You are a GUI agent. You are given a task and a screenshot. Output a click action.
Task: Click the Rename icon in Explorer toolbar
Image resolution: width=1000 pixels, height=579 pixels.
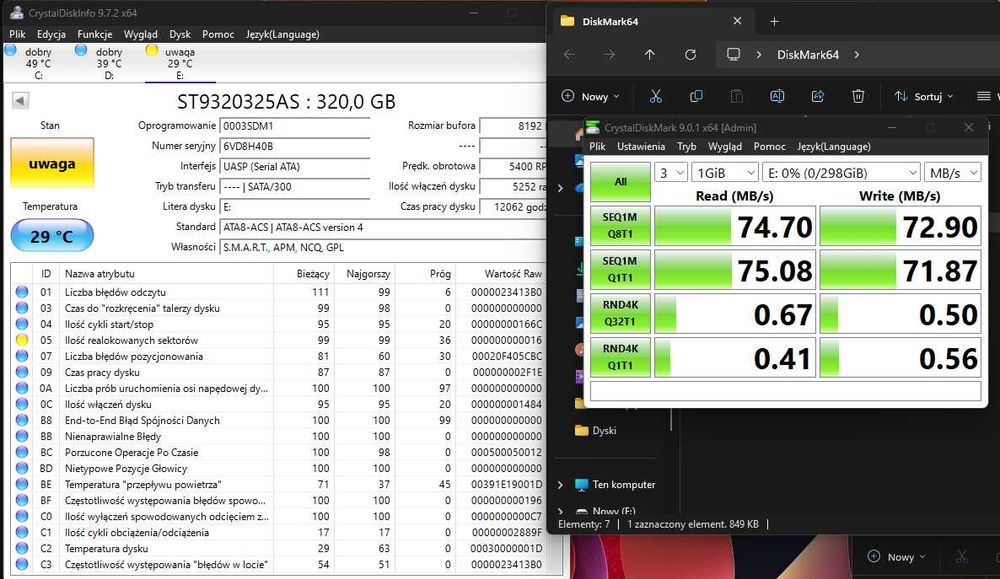pyautogui.click(x=777, y=96)
